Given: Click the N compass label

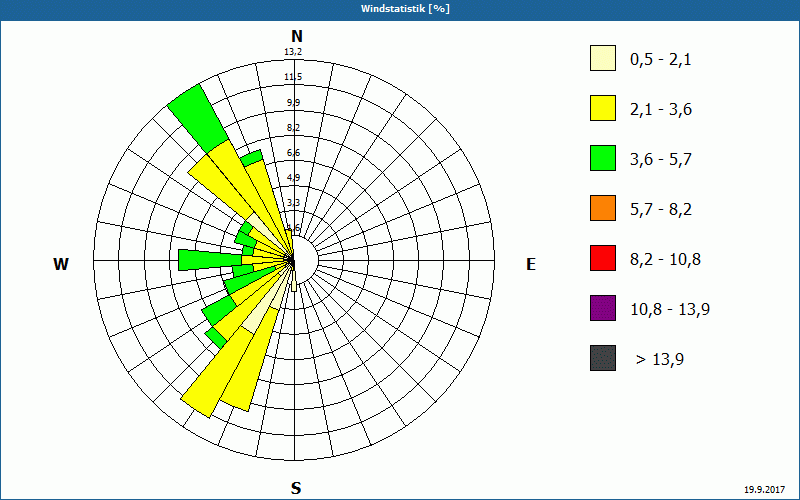Looking at the screenshot, I should coord(296,36).
